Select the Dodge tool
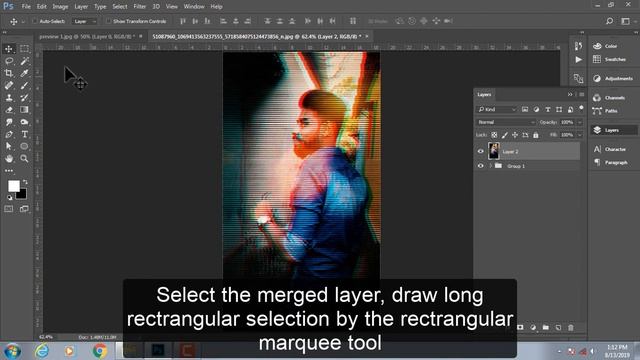This screenshot has width=640, height=360. coord(24,122)
